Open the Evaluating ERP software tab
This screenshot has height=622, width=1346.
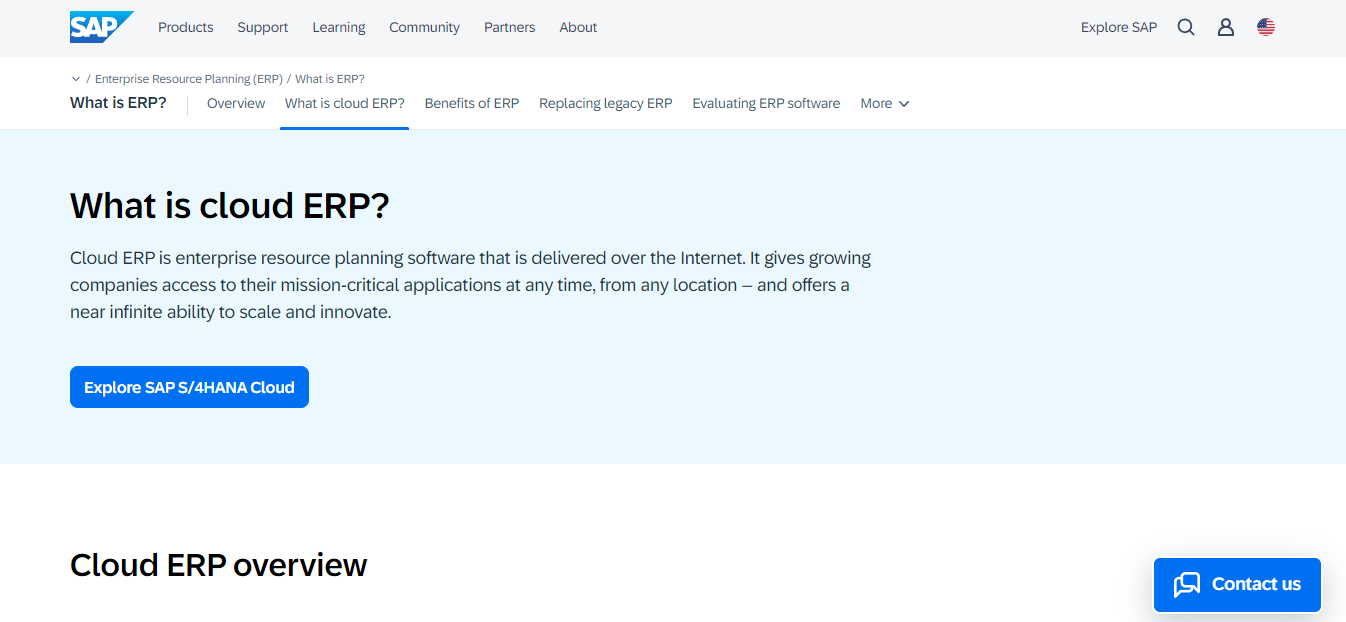[x=766, y=104]
